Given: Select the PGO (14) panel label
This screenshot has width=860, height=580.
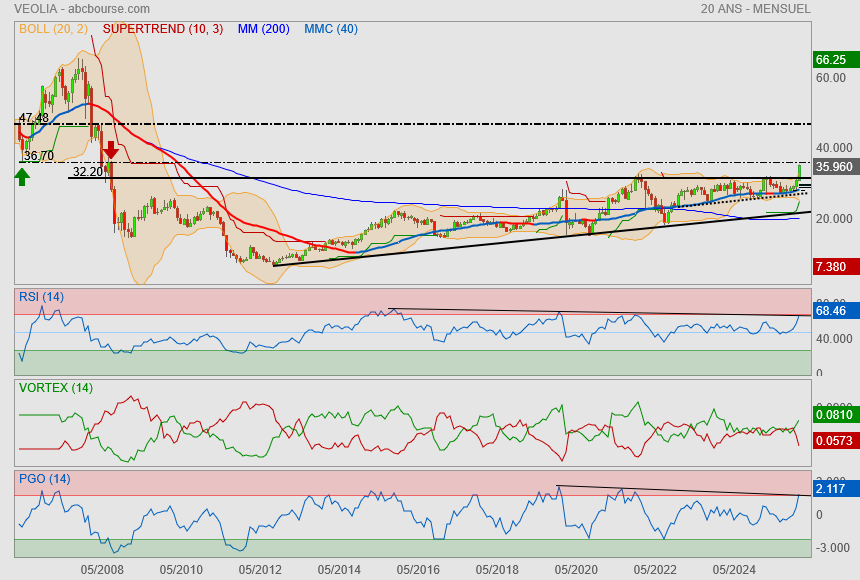Looking at the screenshot, I should click(x=44, y=478).
